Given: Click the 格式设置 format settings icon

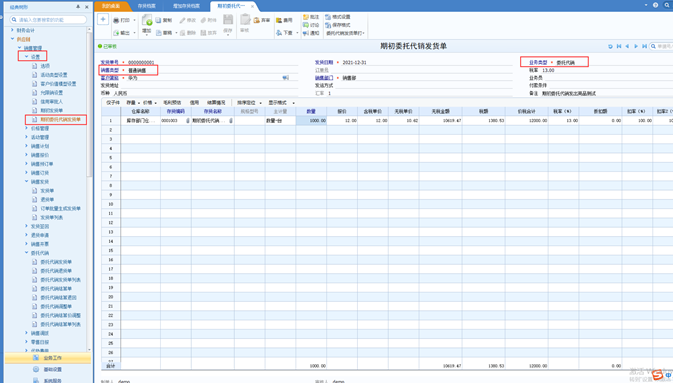Looking at the screenshot, I should tap(328, 17).
